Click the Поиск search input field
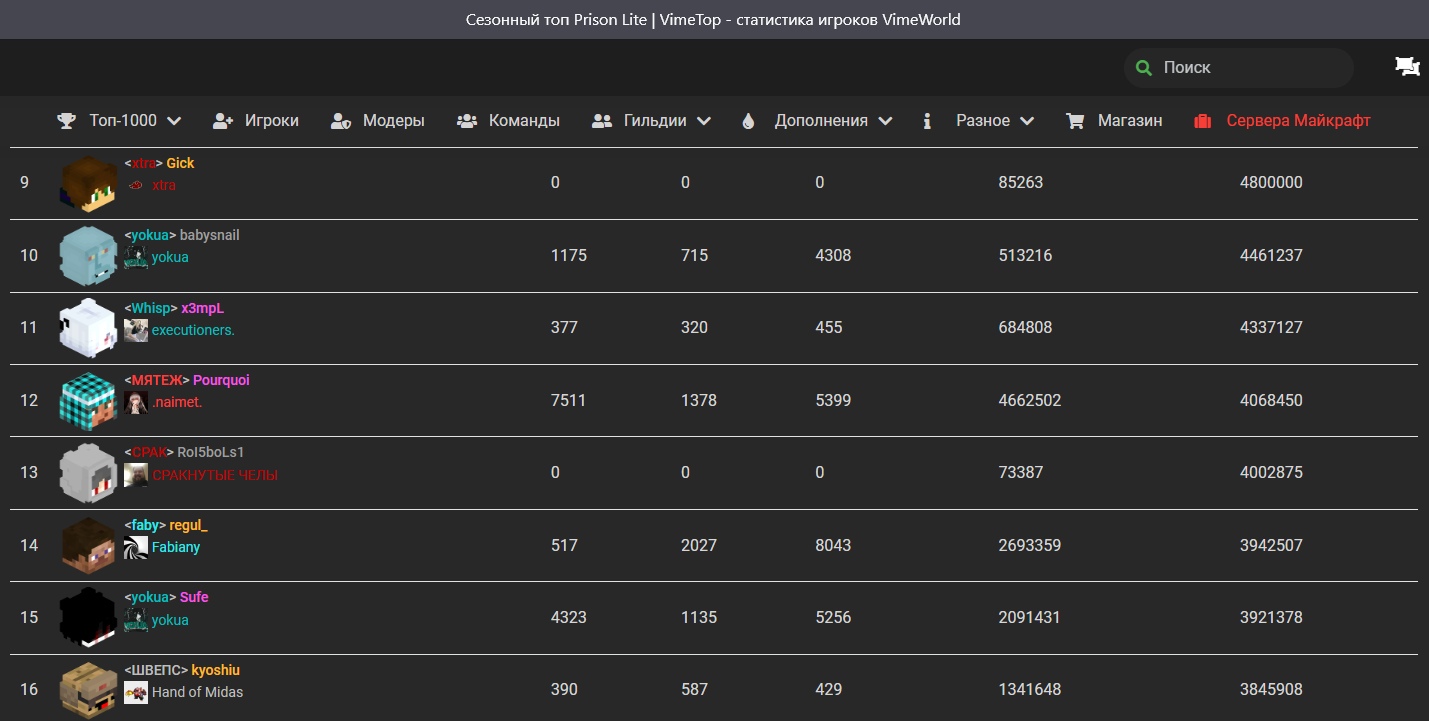 tap(1250, 68)
